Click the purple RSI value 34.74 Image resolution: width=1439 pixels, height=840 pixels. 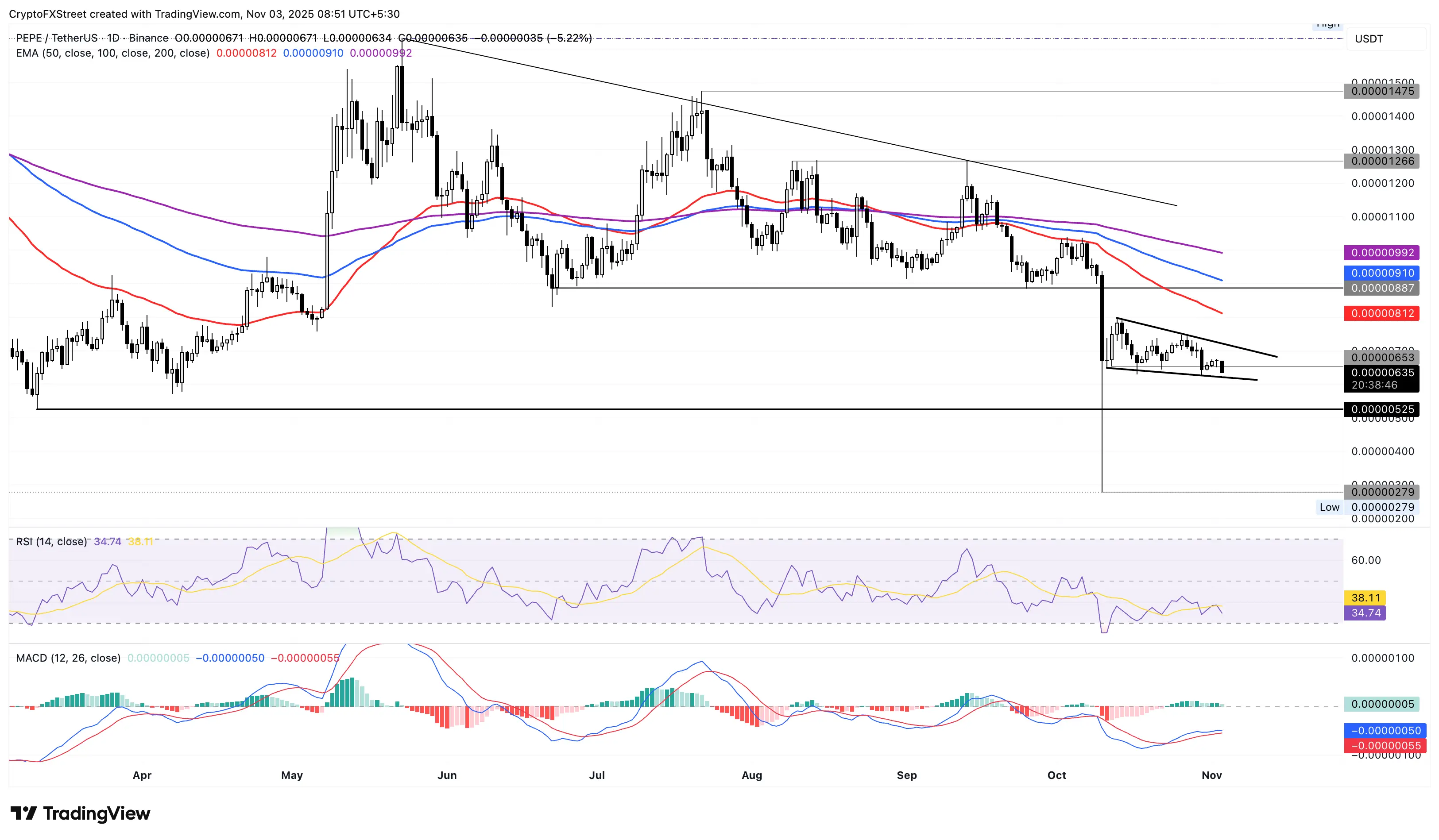(1365, 613)
